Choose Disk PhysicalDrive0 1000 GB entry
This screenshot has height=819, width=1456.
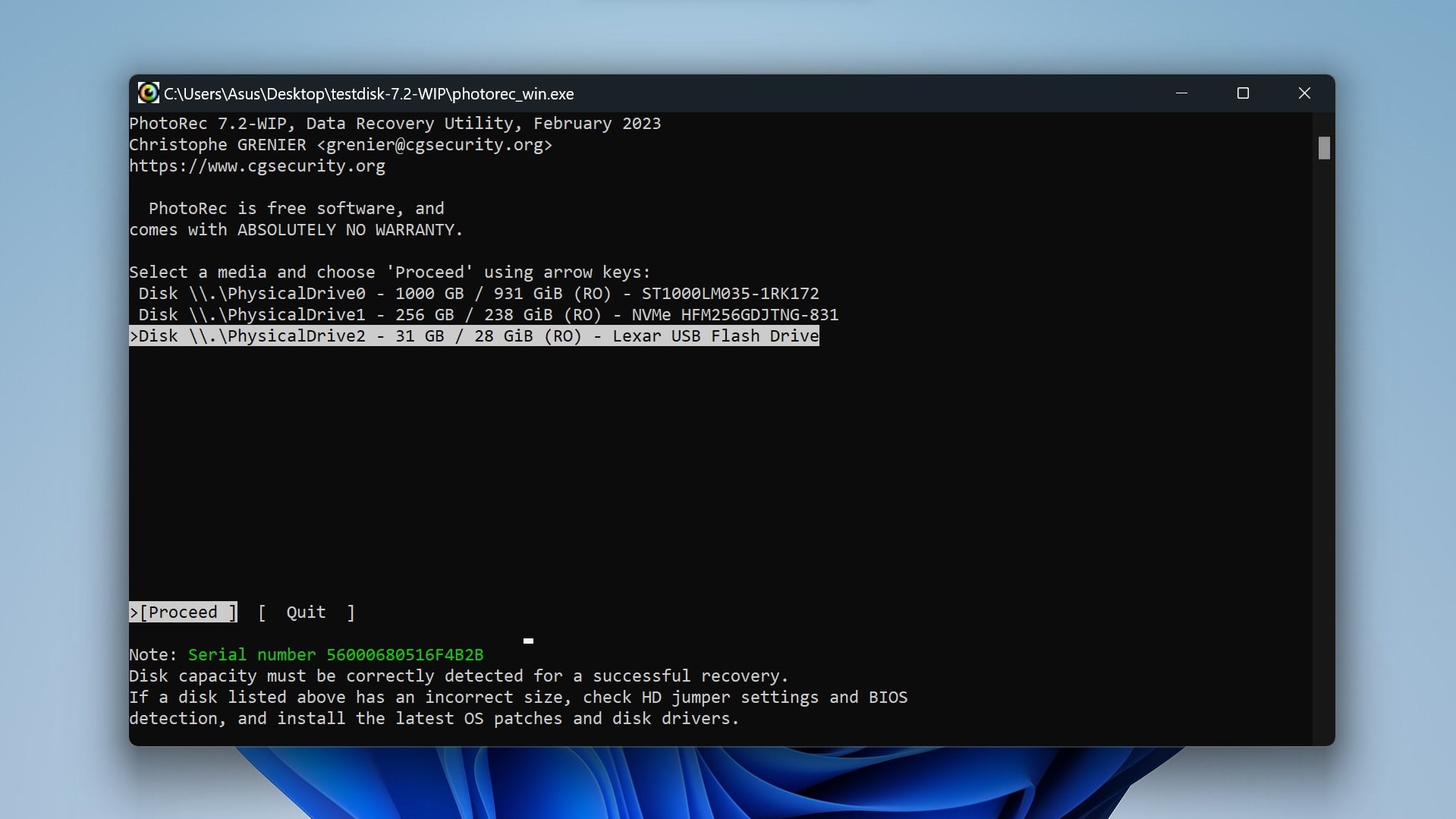(478, 293)
